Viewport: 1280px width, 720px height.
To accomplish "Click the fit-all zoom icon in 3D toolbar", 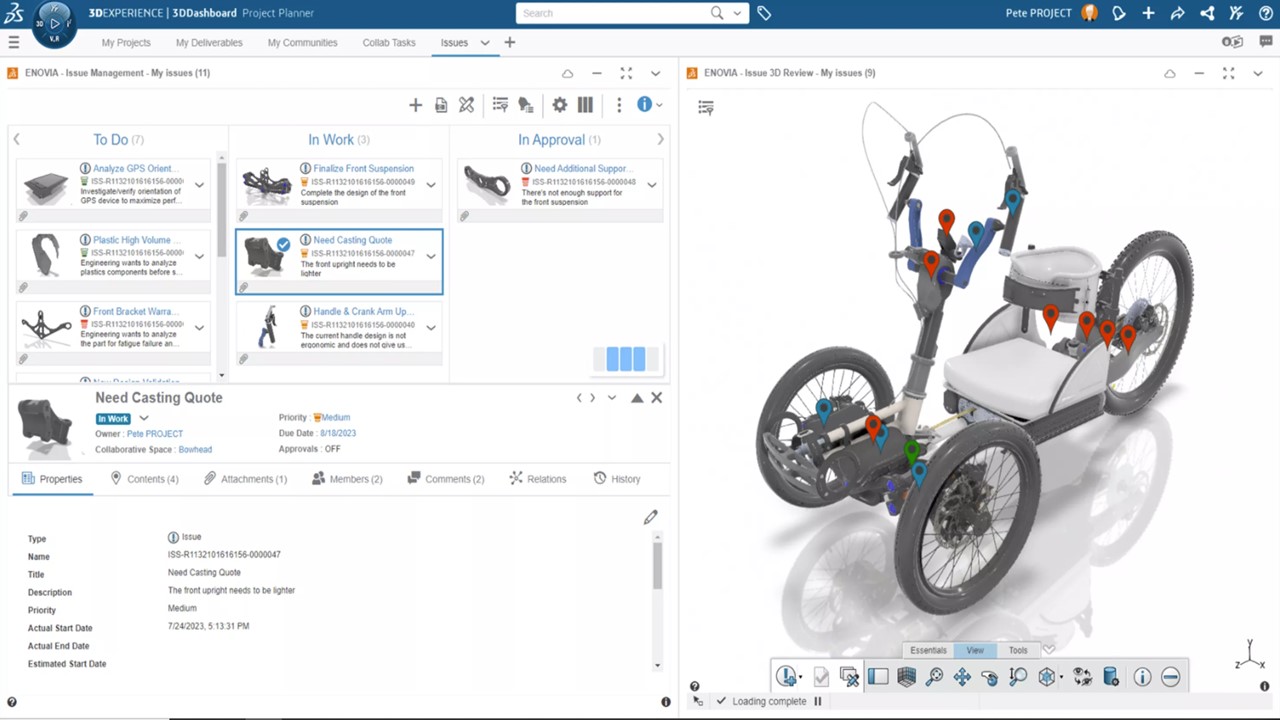I will click(x=934, y=677).
